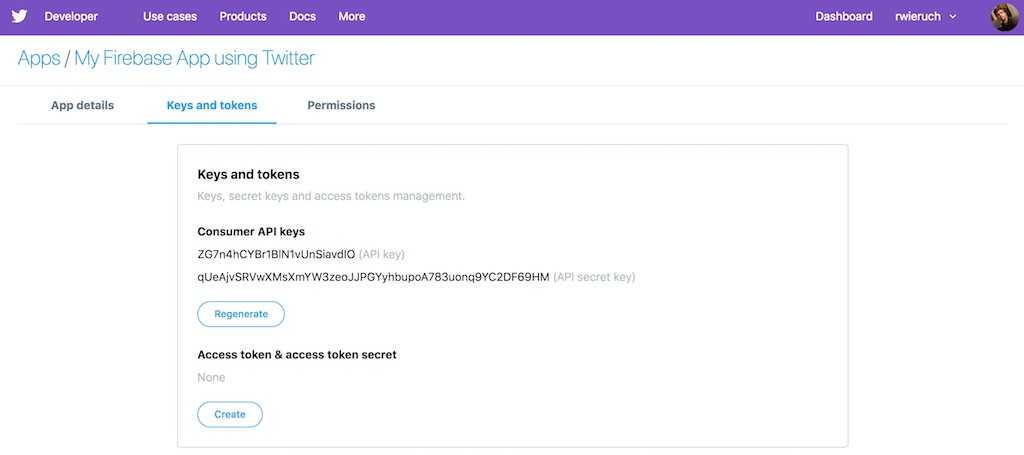Viewport: 1024px width, 455px height.
Task: Open the Products menu
Action: [243, 17]
